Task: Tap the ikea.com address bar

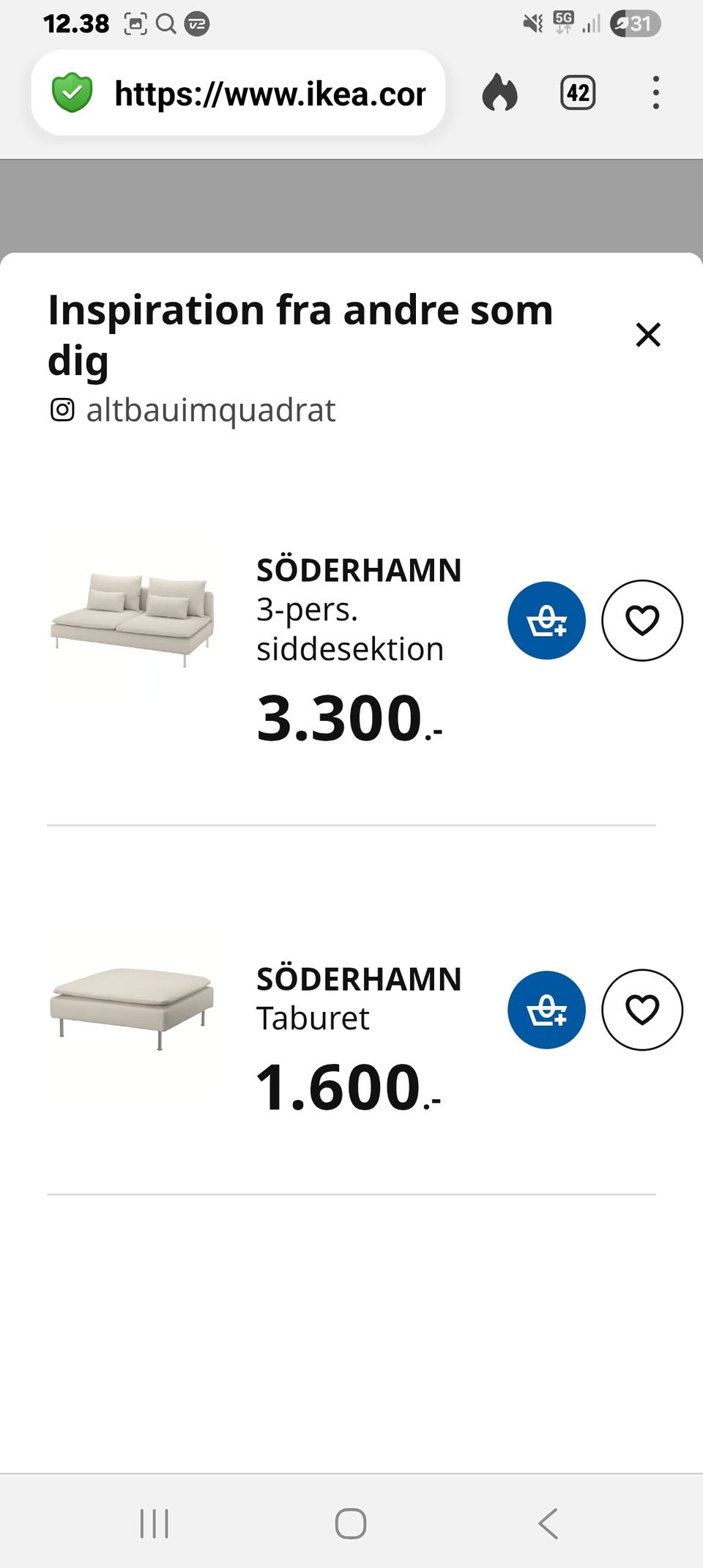Action: pyautogui.click(x=269, y=94)
